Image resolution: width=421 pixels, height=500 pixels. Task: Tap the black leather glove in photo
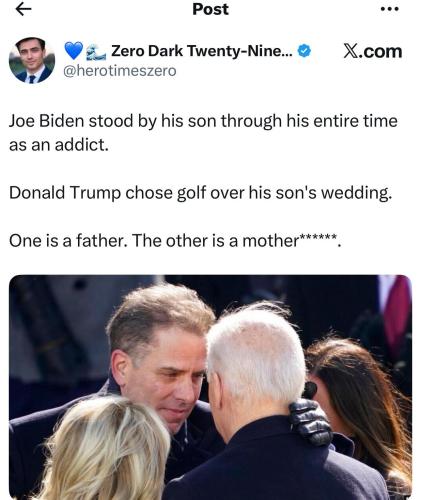[310, 422]
